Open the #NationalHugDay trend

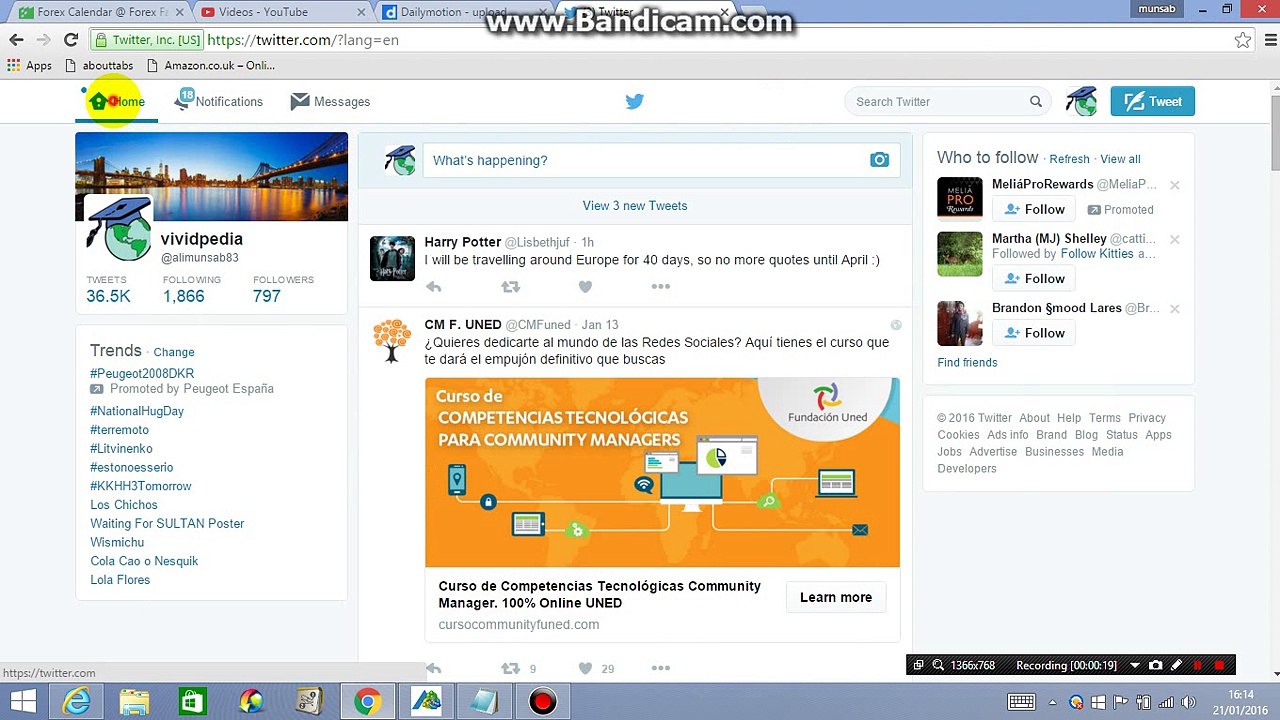point(137,411)
